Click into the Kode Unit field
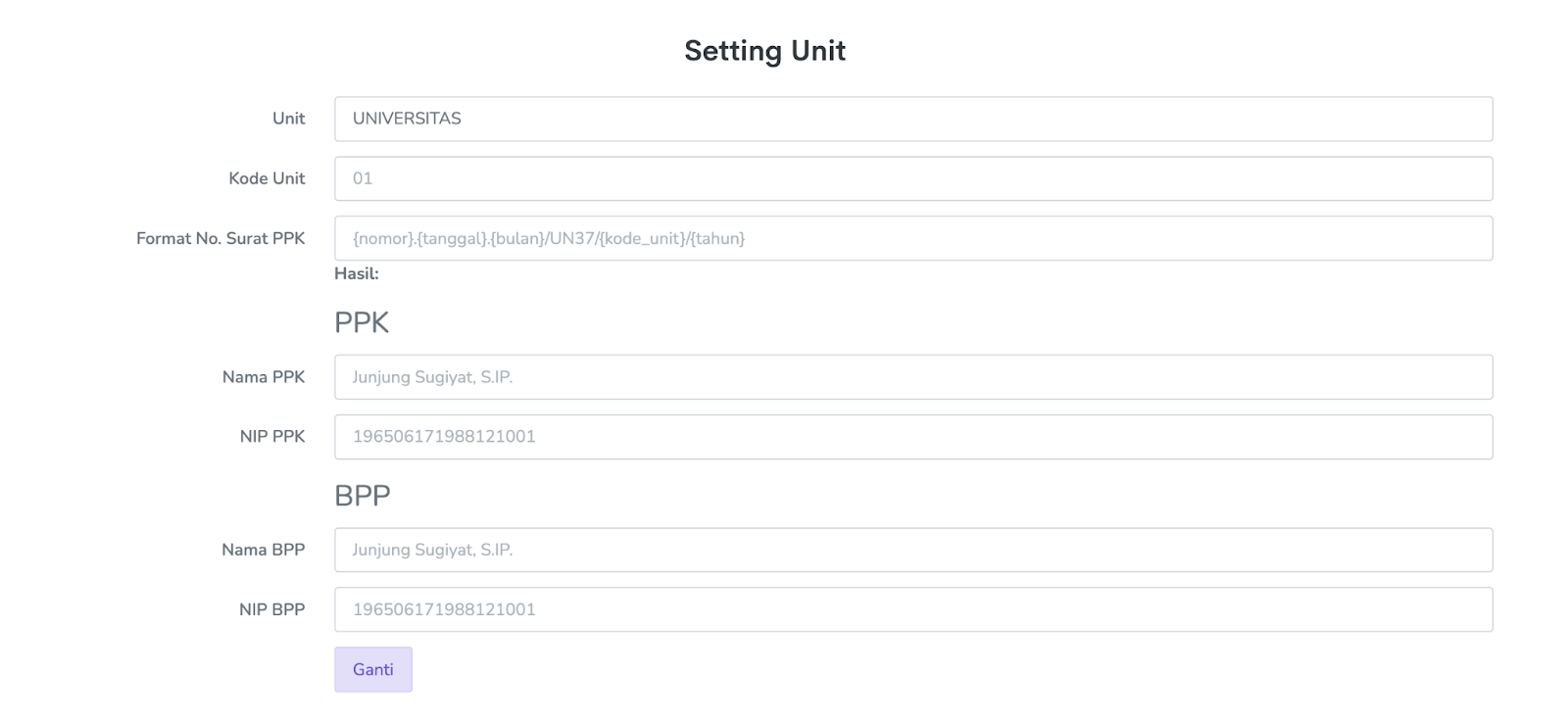The width and height of the screenshot is (1568, 724). click(x=912, y=178)
